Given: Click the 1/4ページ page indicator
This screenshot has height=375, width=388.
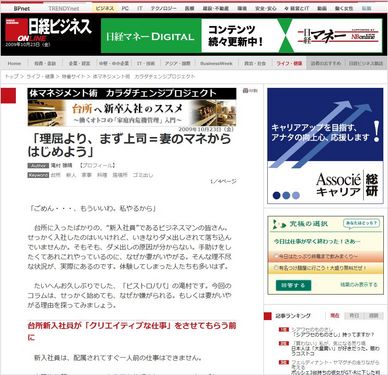Looking at the screenshot, I should [x=223, y=181].
